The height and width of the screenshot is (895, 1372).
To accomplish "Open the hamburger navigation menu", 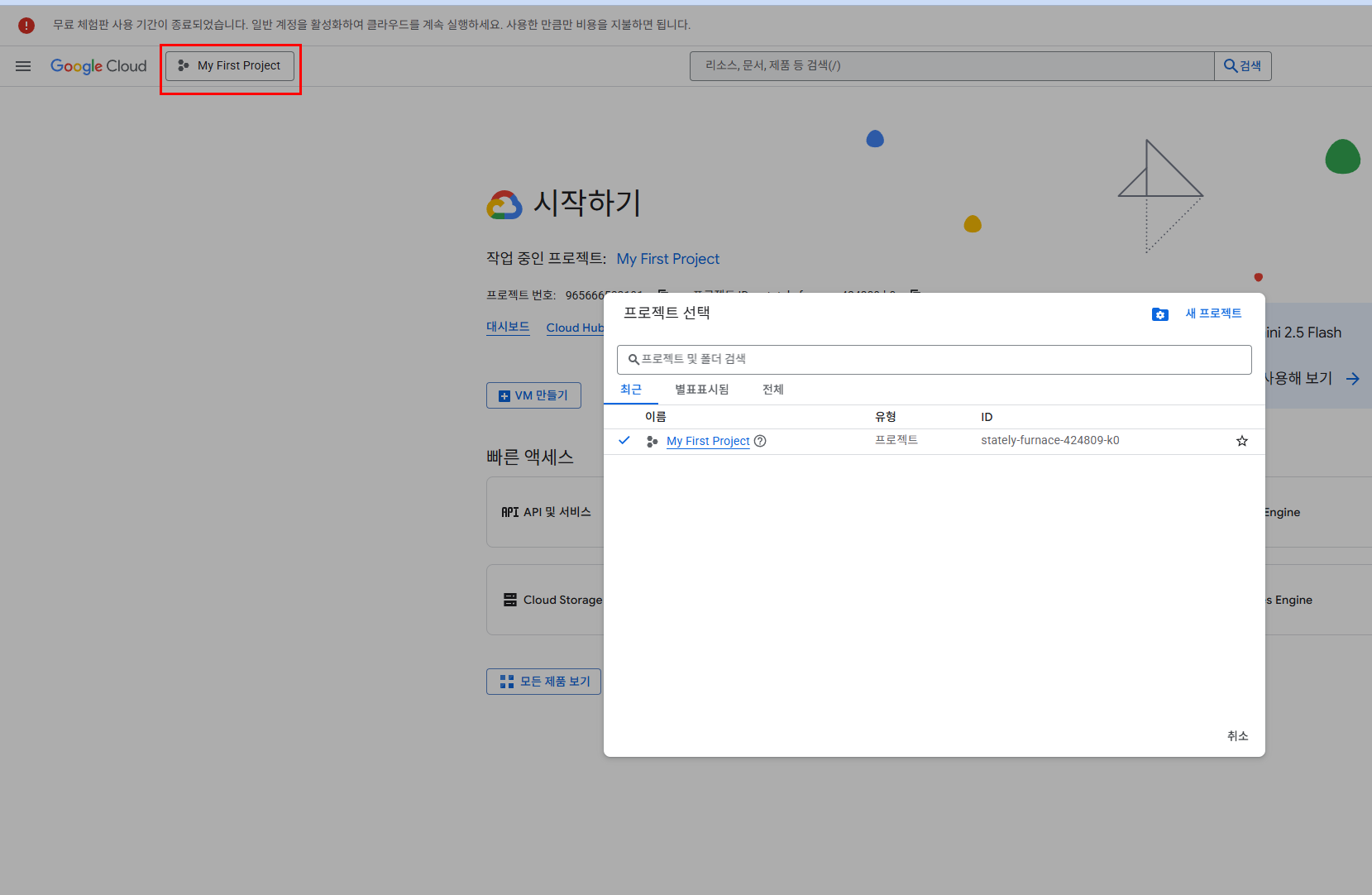I will point(23,66).
